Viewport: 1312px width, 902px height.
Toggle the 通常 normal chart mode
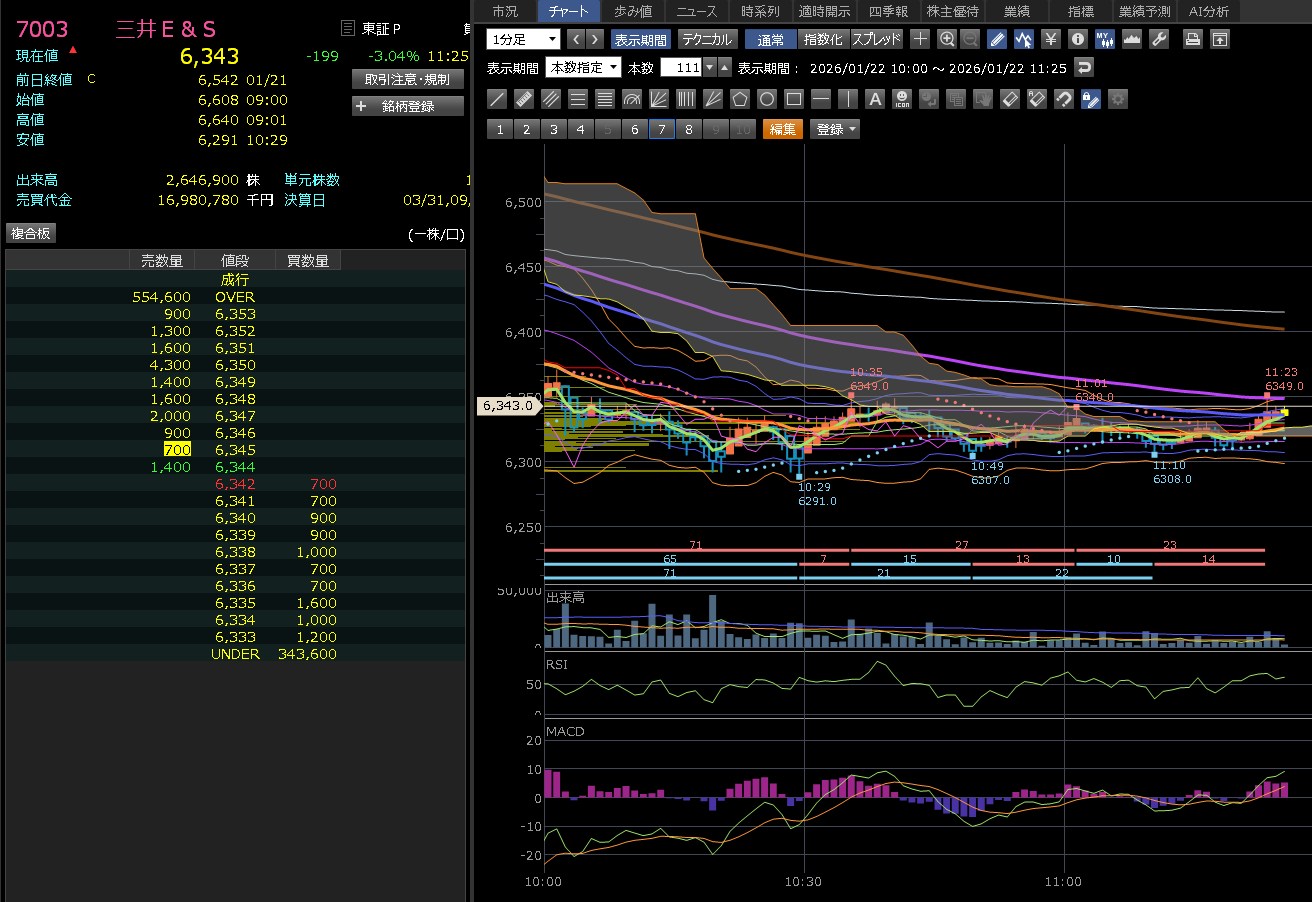(771, 39)
